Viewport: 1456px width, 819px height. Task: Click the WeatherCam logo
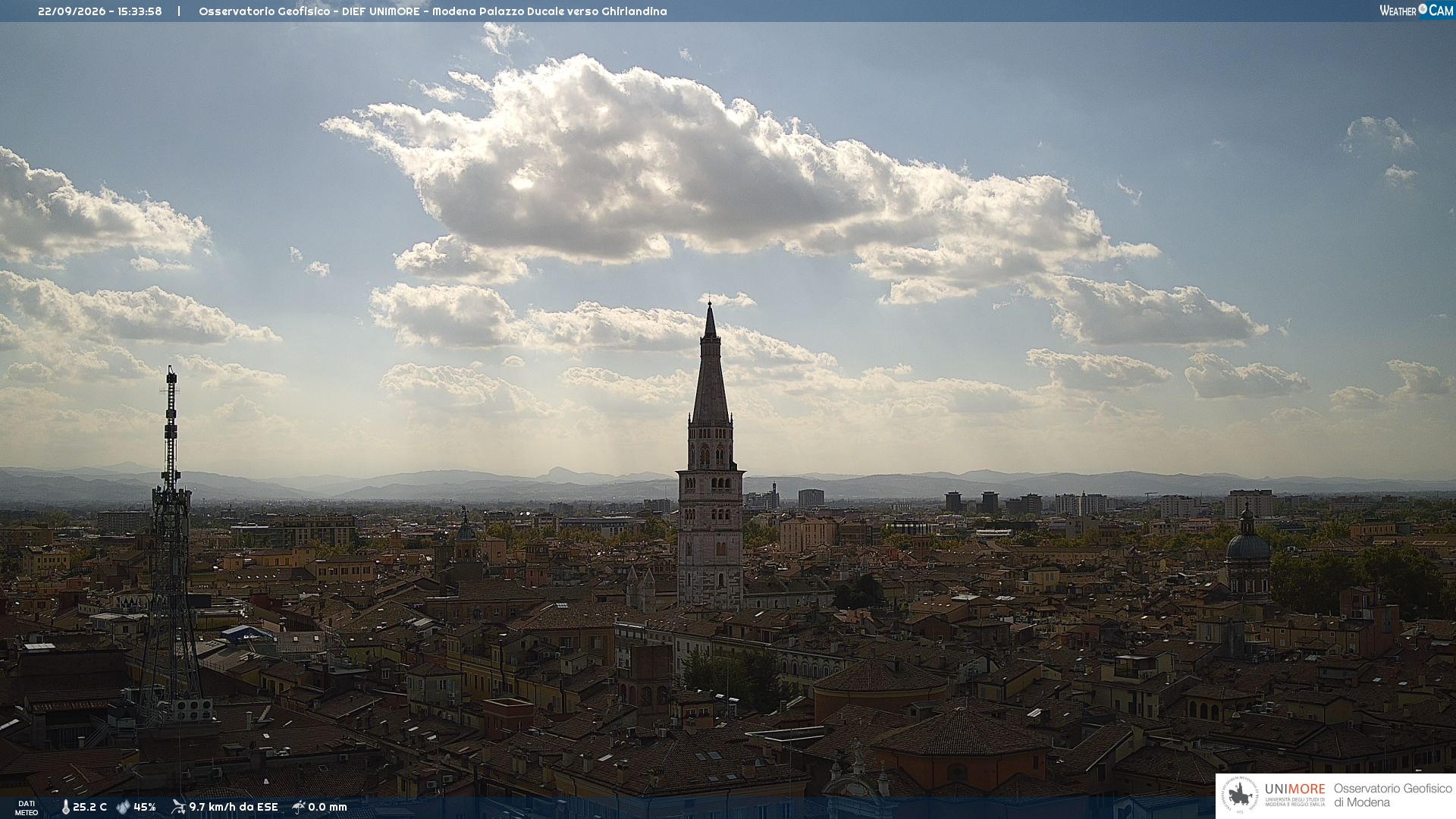point(1416,10)
